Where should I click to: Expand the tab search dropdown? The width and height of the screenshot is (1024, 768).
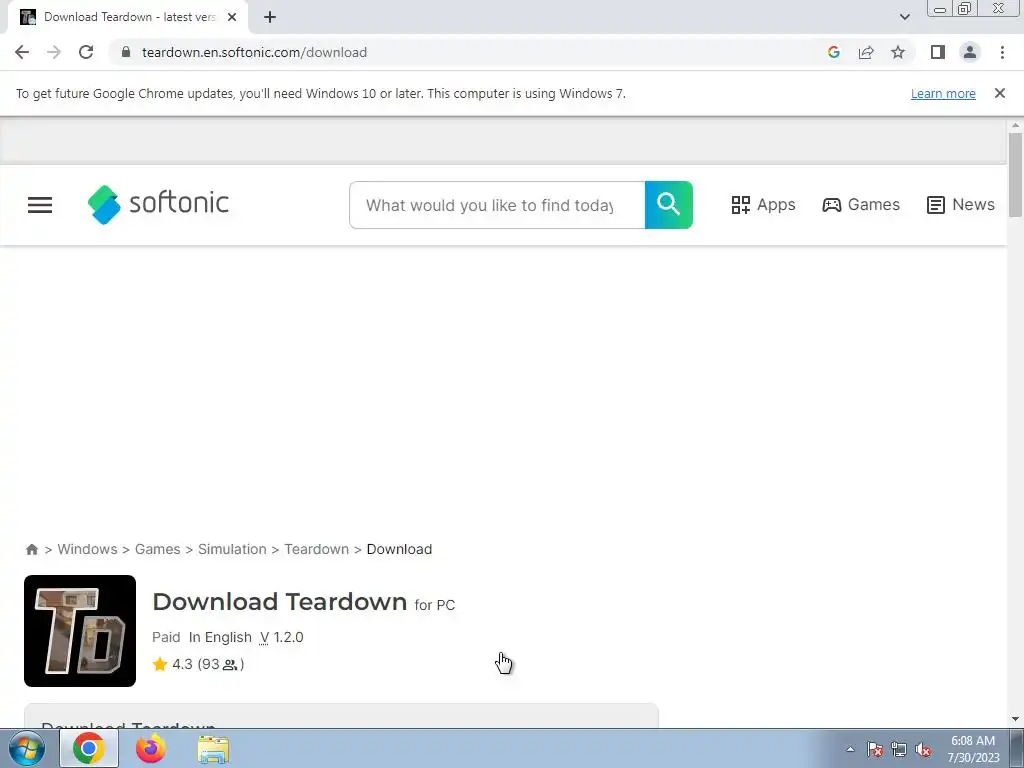(904, 17)
